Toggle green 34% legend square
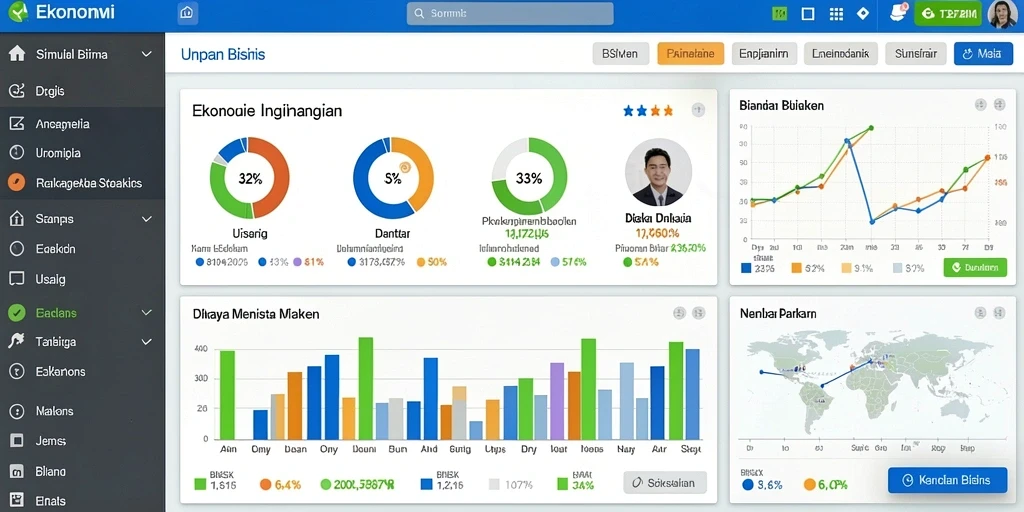 (x=562, y=484)
